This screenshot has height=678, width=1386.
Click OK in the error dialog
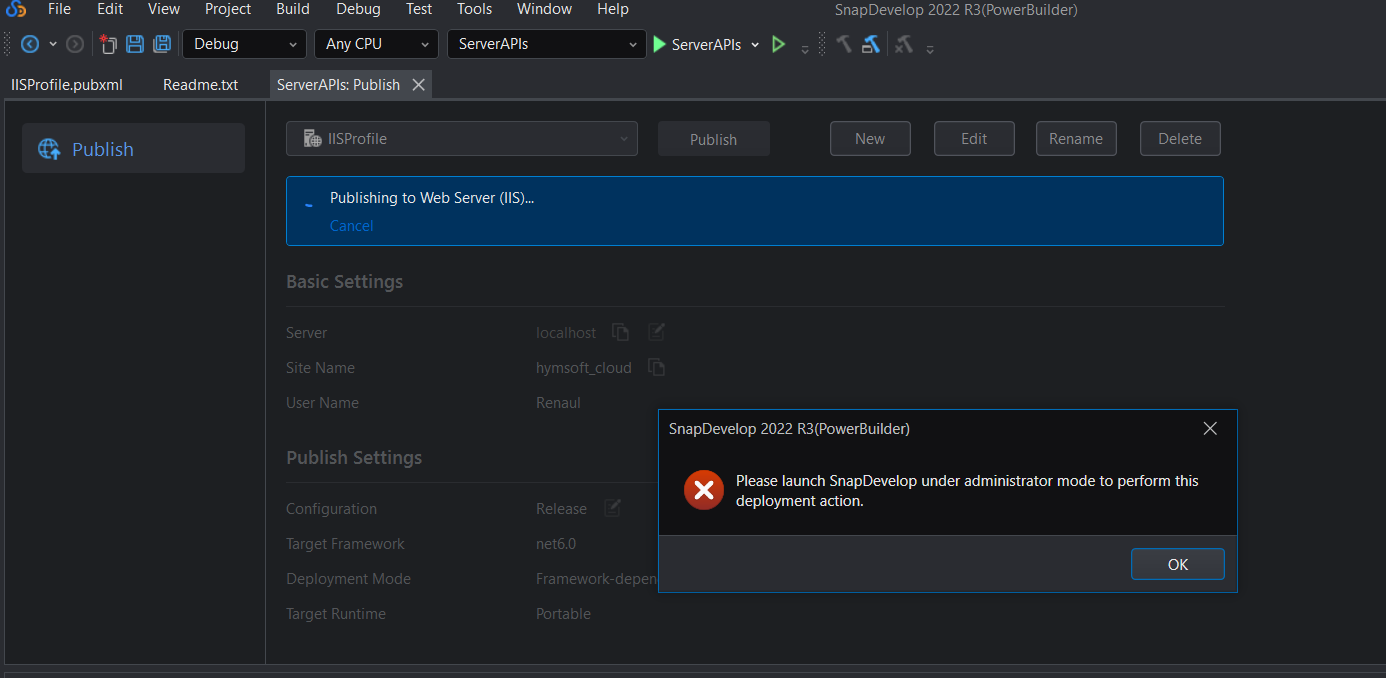coord(1177,564)
